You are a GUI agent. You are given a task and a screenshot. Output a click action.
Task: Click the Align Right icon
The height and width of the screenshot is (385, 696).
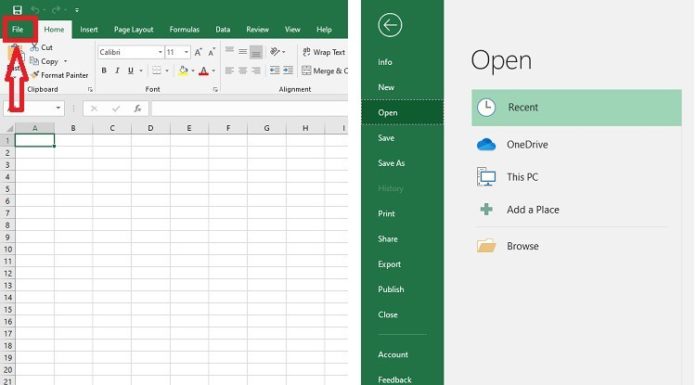(x=256, y=71)
